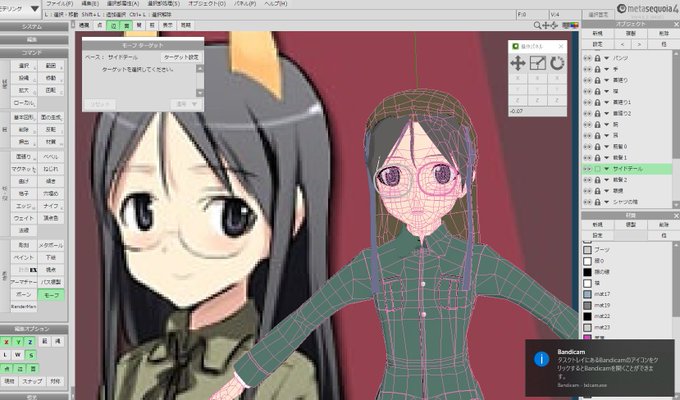This screenshot has width=680, height=400.
Task: Open the パネル(P) menu
Action: [x=245, y=3]
